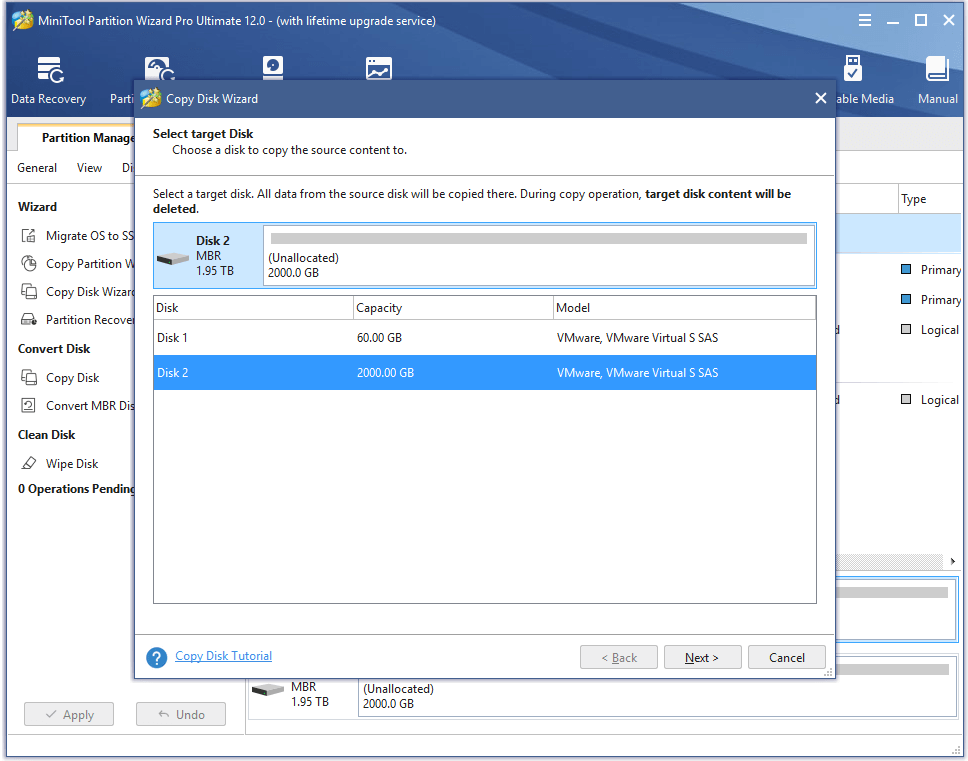
Task: Click the 60.00 GB capacity cell
Action: (x=379, y=338)
